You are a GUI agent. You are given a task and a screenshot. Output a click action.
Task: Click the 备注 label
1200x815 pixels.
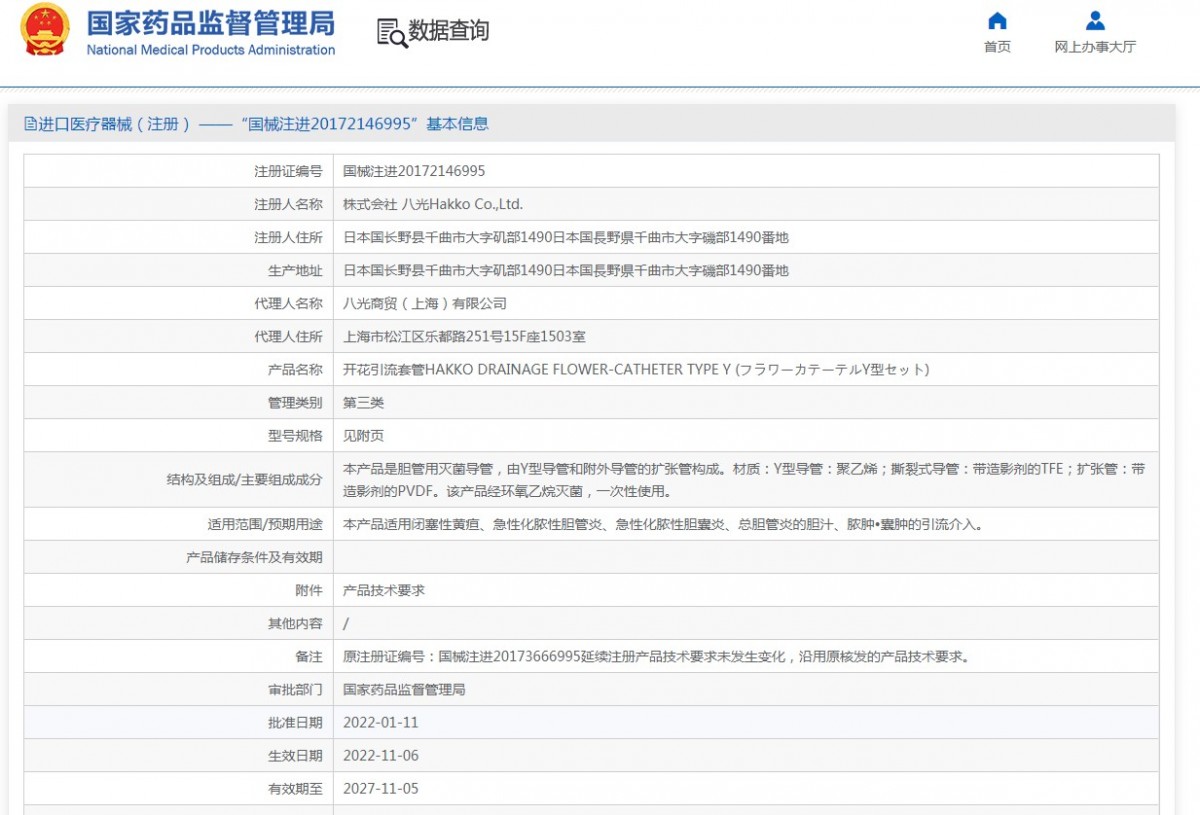coord(309,656)
